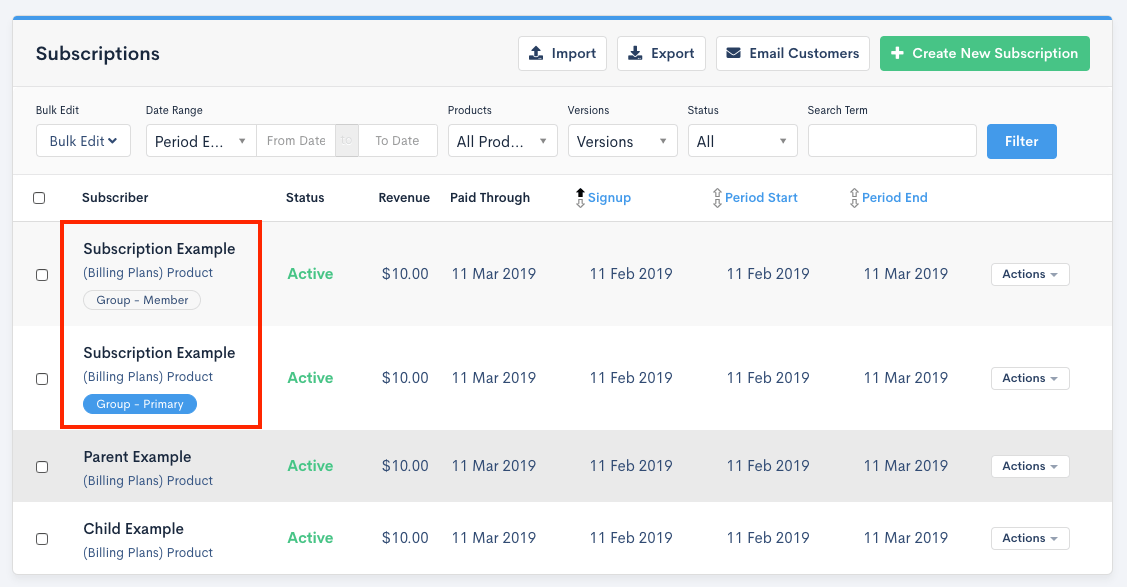The width and height of the screenshot is (1127, 587).
Task: Open Actions menu for Child Example
Action: tap(1029, 538)
